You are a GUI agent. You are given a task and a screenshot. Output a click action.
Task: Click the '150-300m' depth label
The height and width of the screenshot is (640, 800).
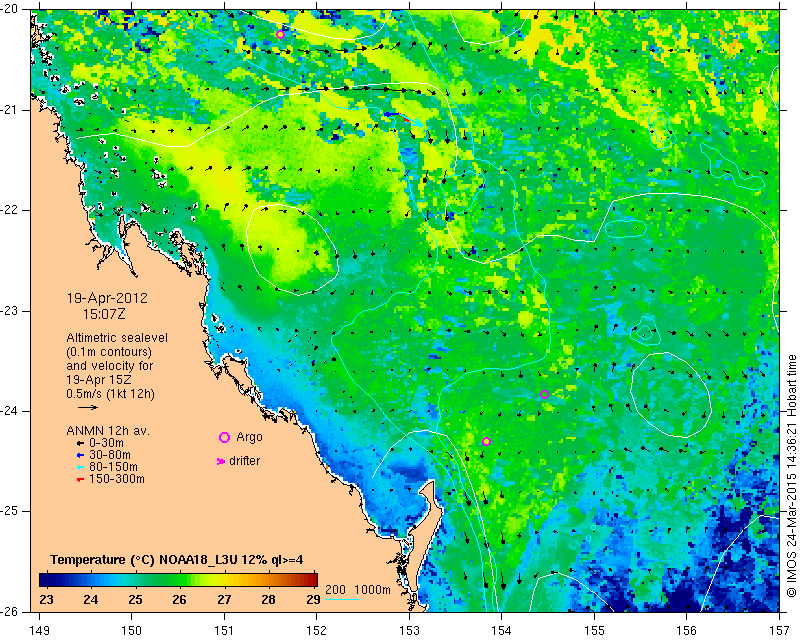pyautogui.click(x=117, y=479)
